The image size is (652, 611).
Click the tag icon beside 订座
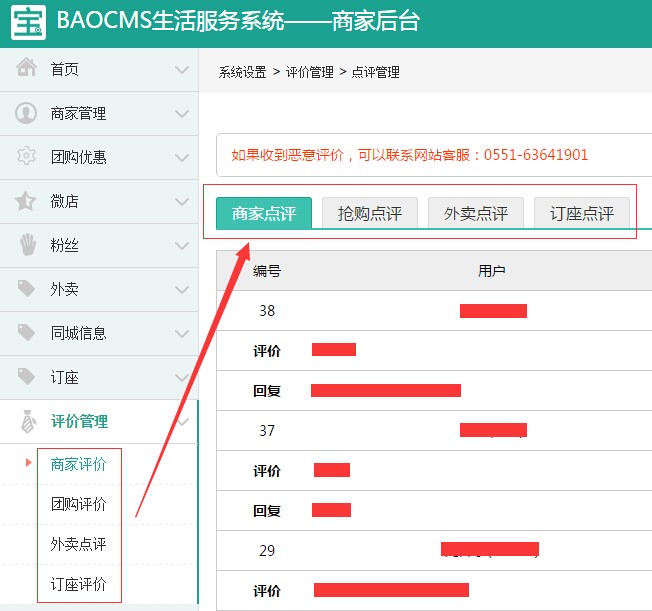(x=26, y=376)
